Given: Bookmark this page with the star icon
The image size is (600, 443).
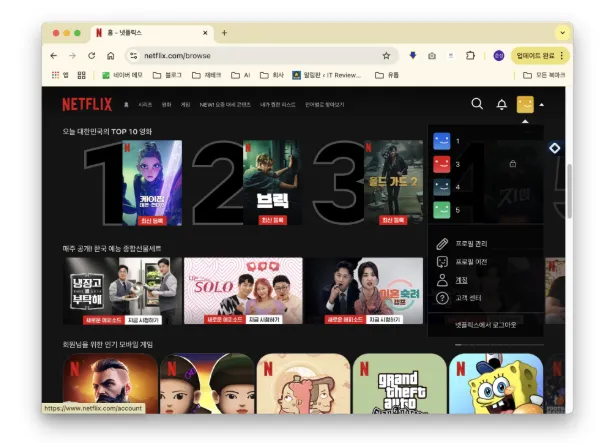Looking at the screenshot, I should 386,56.
